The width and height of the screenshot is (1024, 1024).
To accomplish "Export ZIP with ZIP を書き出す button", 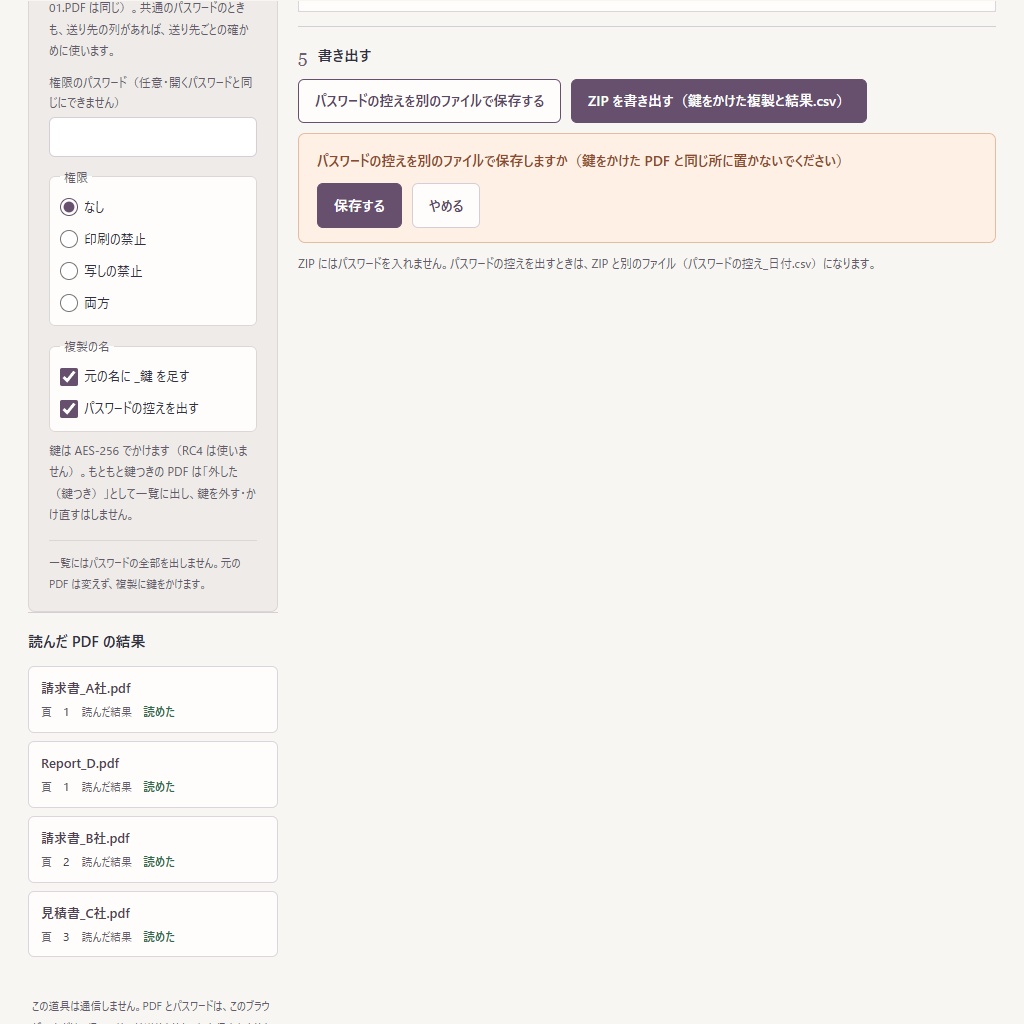I will click(718, 101).
